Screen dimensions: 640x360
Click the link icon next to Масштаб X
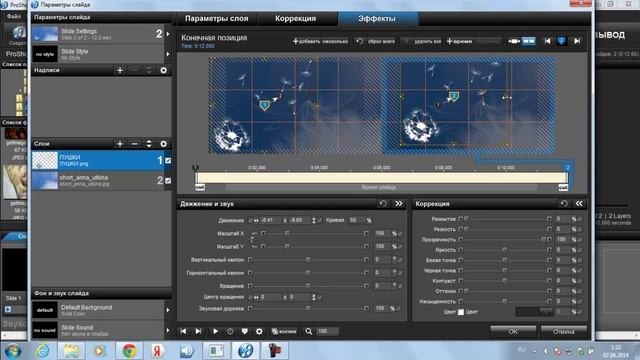pyautogui.click(x=253, y=240)
